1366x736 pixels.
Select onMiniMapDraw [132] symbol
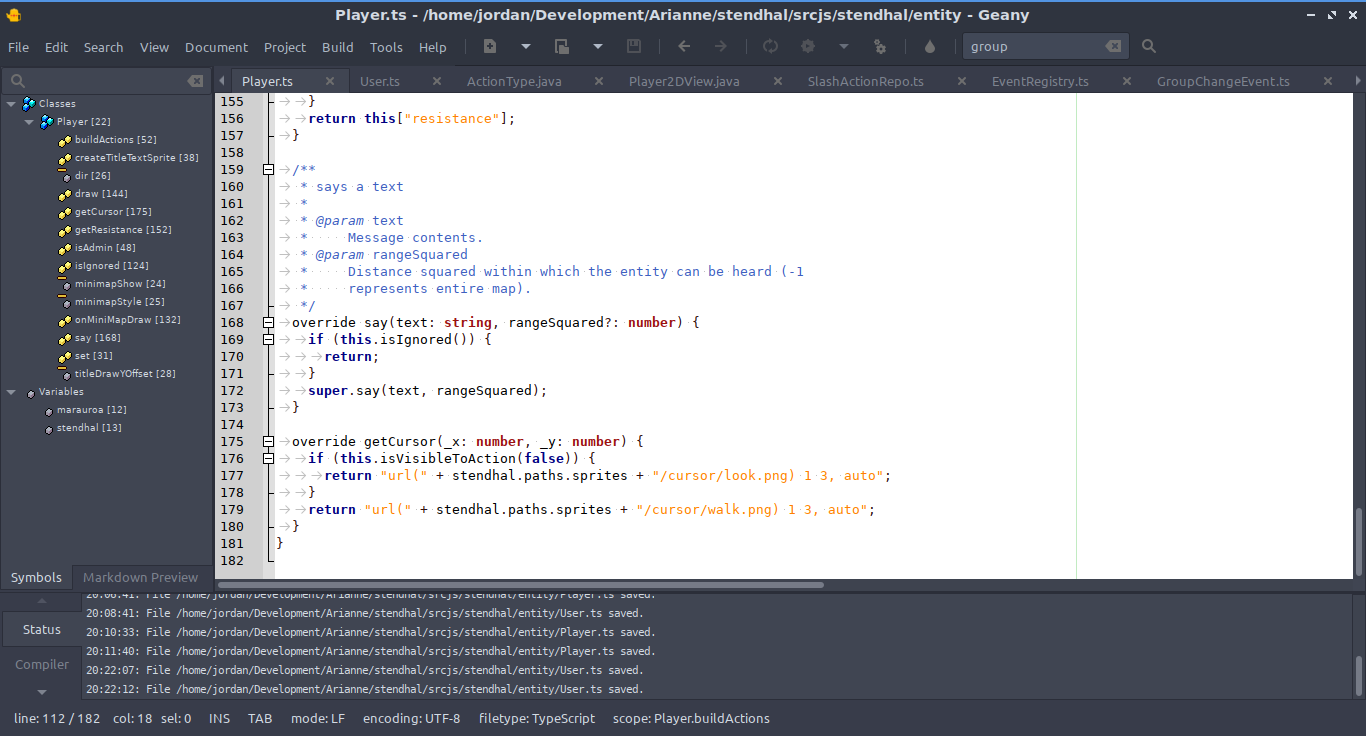pos(127,320)
